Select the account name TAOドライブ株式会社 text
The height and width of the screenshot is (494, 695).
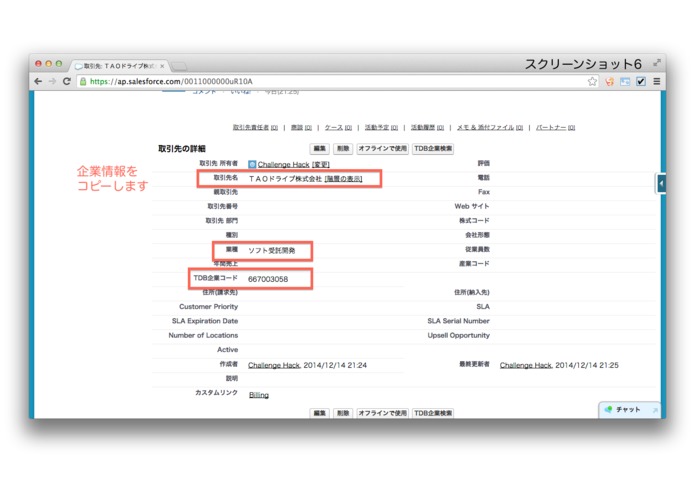click(285, 179)
